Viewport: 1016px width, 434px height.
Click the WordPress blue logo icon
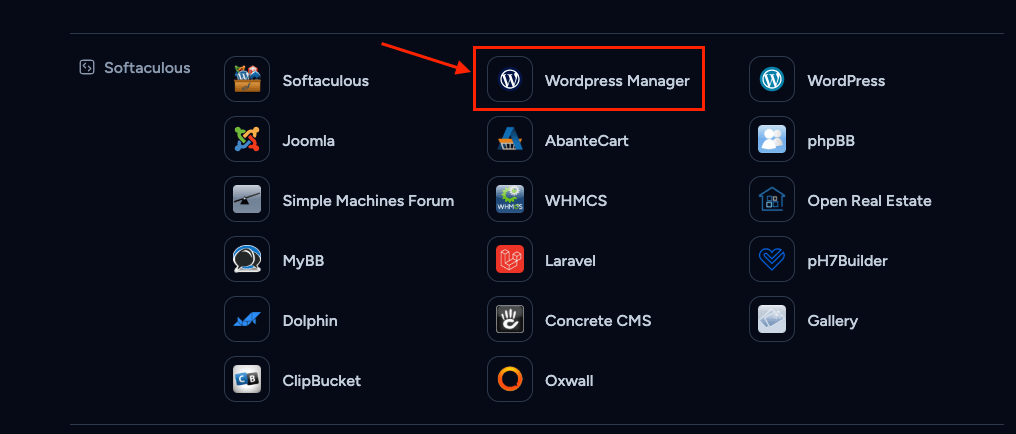click(772, 79)
